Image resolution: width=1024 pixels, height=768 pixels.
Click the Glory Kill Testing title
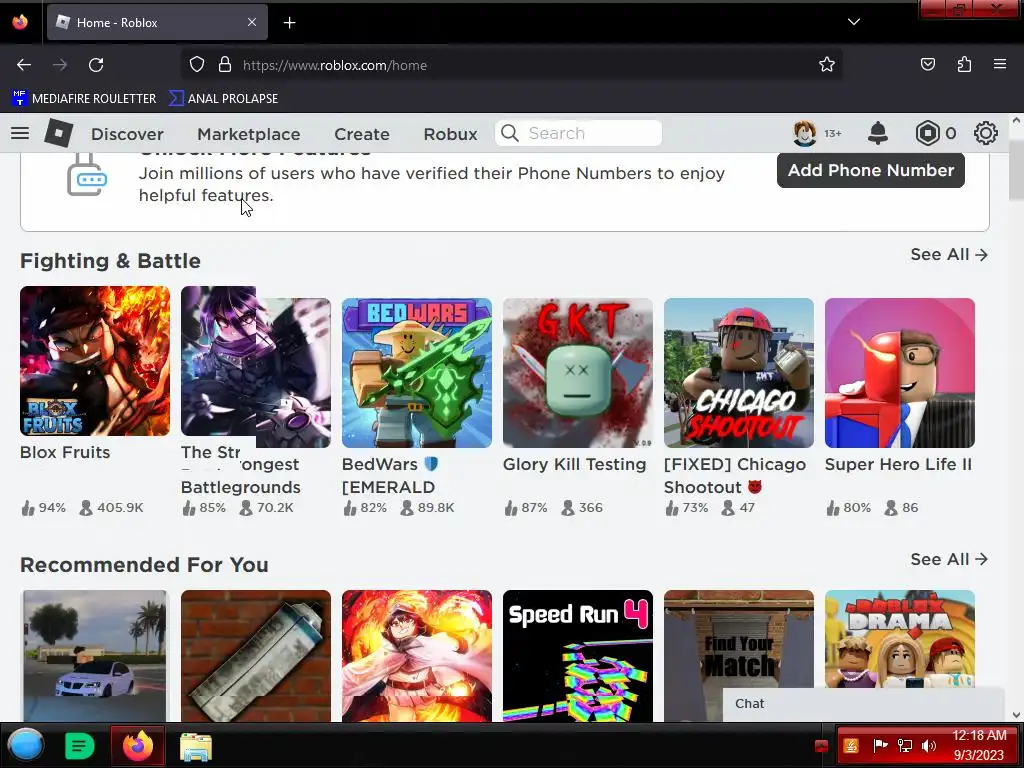[x=574, y=464]
